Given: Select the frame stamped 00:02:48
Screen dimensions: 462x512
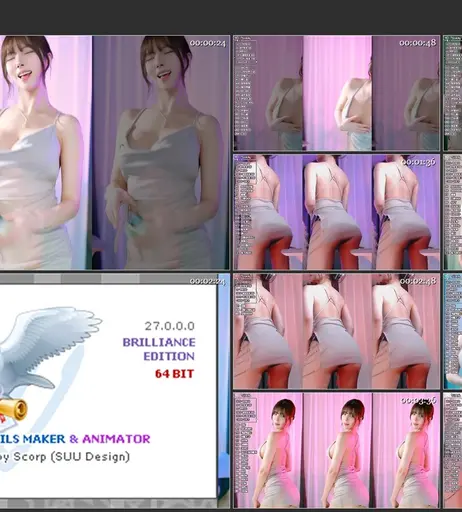Looking at the screenshot, I should (x=337, y=331).
